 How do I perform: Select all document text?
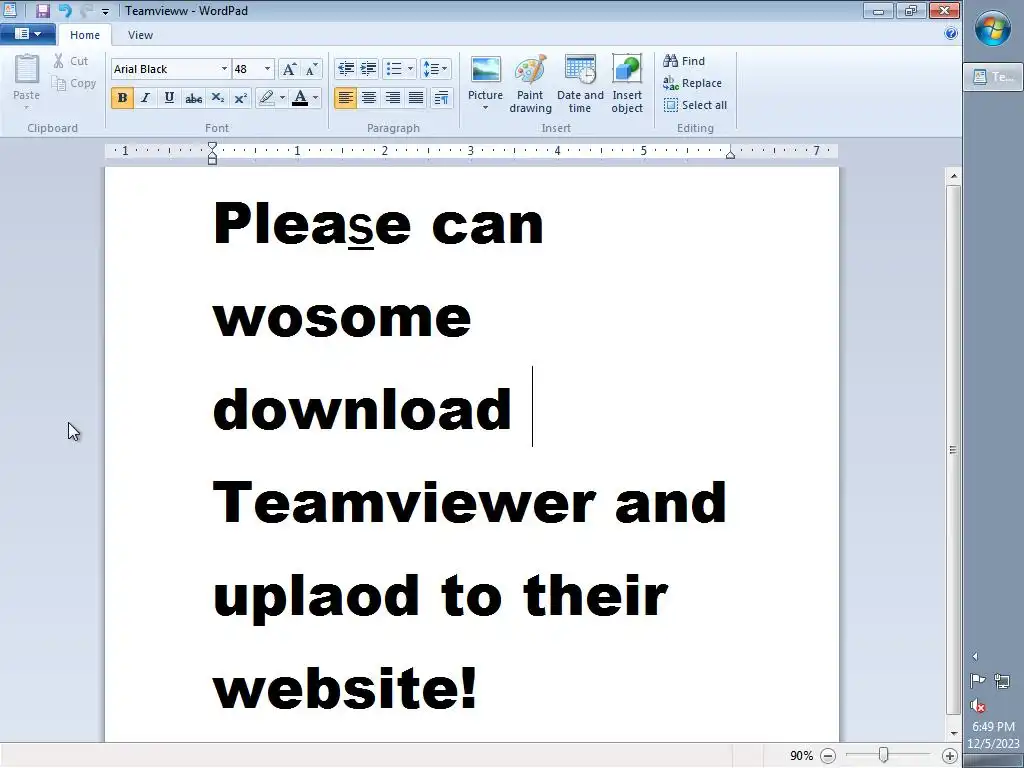coord(695,104)
